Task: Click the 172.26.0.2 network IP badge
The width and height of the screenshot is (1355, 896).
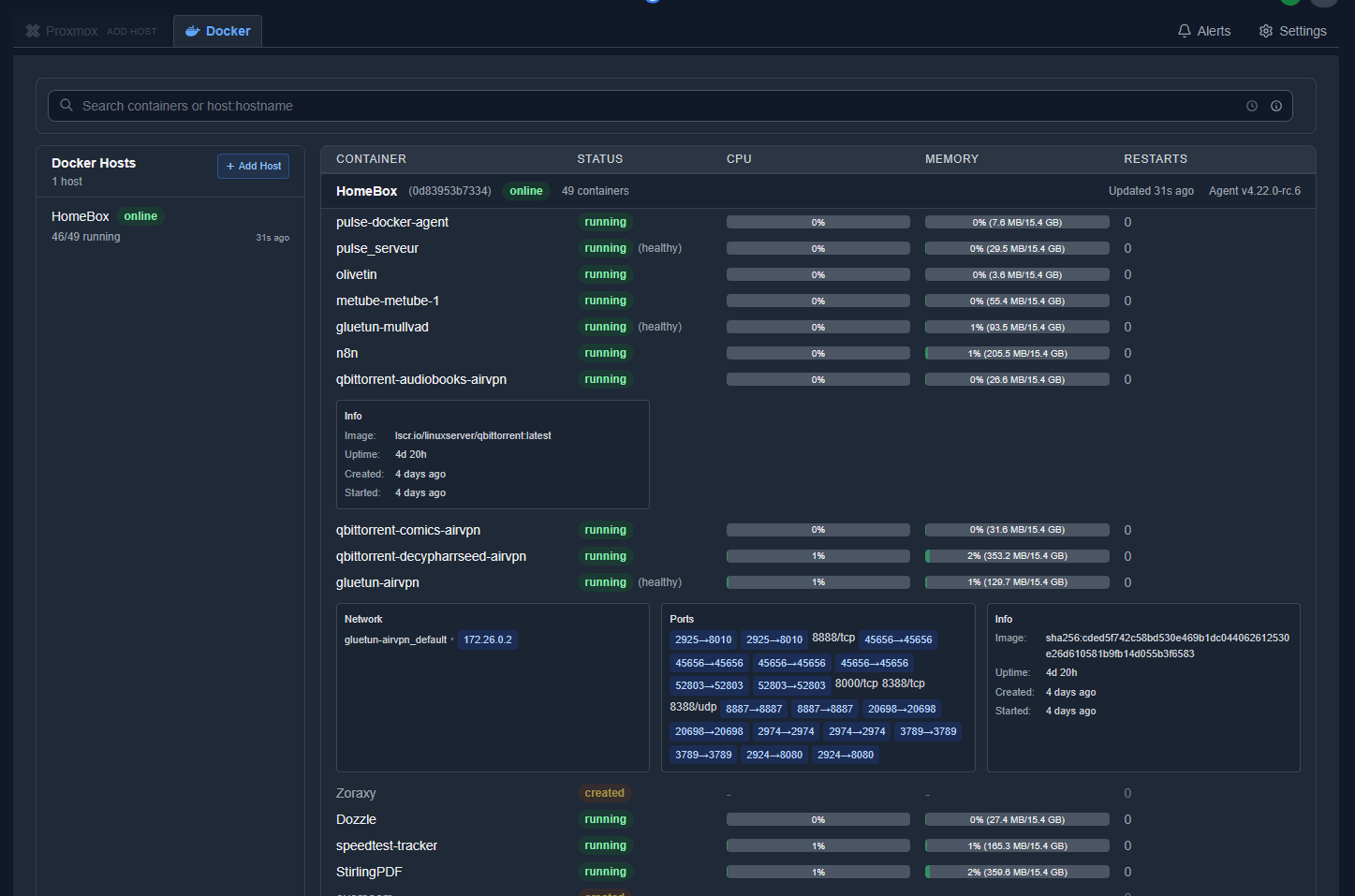Action: (487, 640)
